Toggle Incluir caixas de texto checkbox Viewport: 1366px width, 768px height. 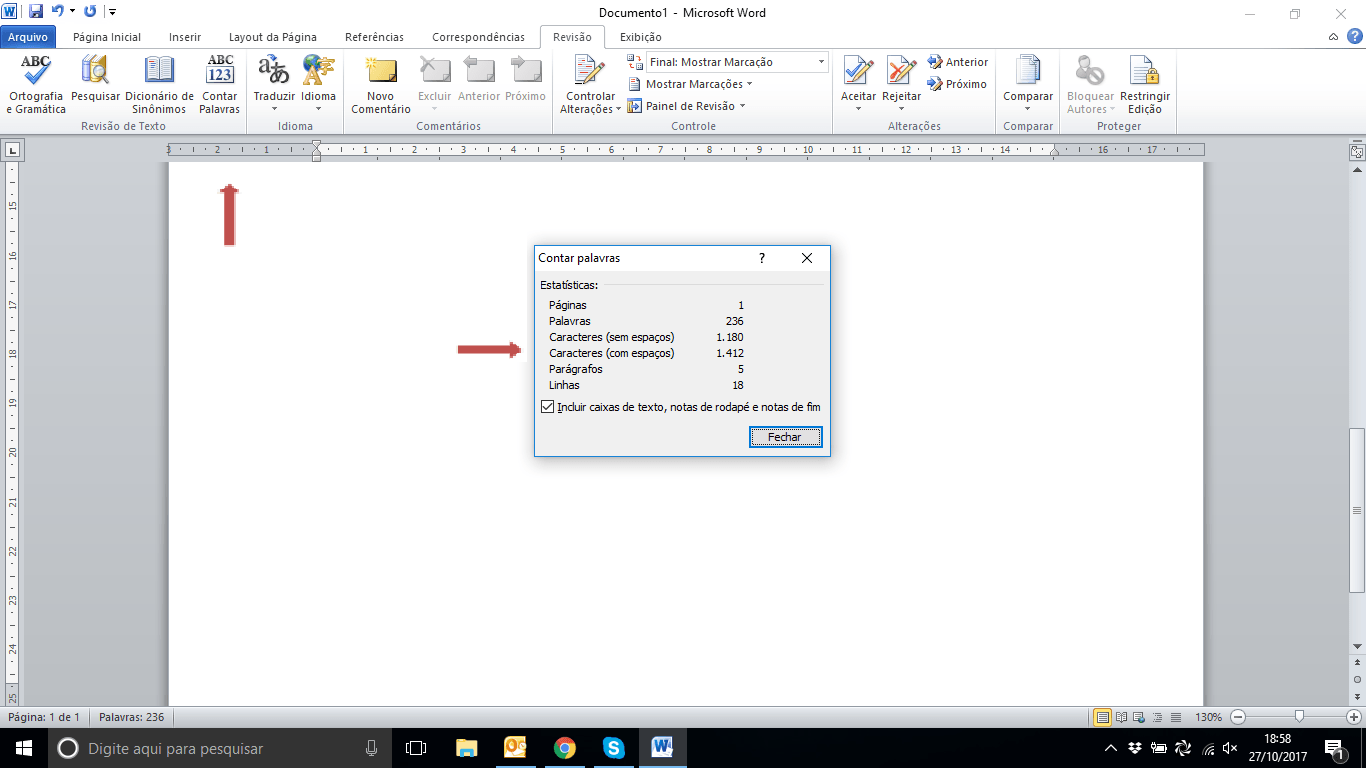click(547, 407)
